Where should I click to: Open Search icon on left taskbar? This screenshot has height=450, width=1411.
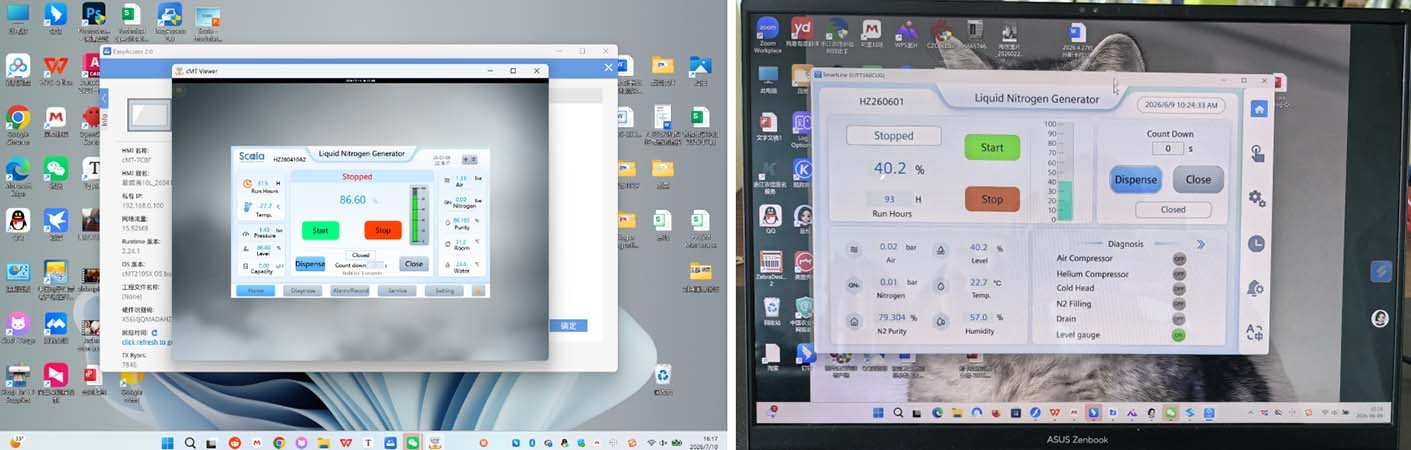(190, 442)
